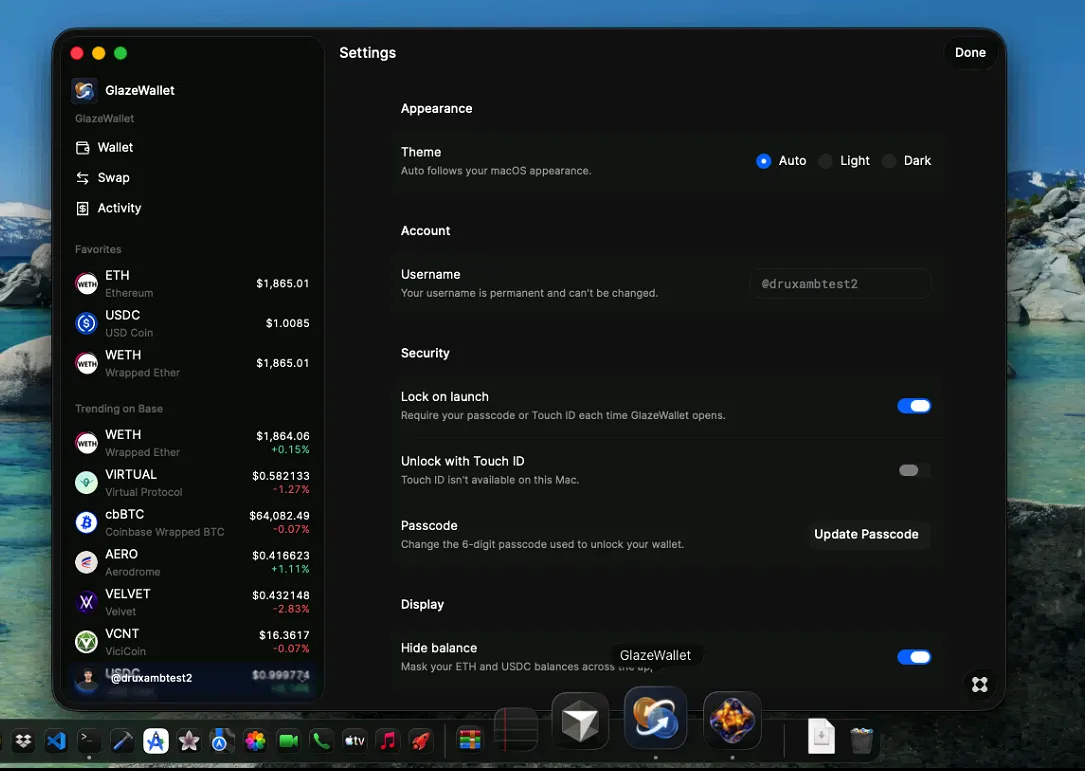Screen dimensions: 1085x771
Task: Click the +1.11% change for AERO
Action: (290, 569)
